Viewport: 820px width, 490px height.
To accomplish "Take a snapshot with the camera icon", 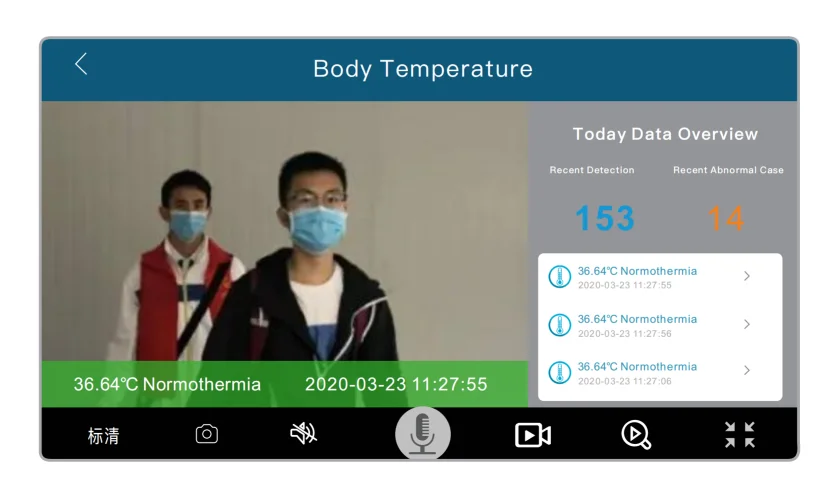I will pos(207,434).
